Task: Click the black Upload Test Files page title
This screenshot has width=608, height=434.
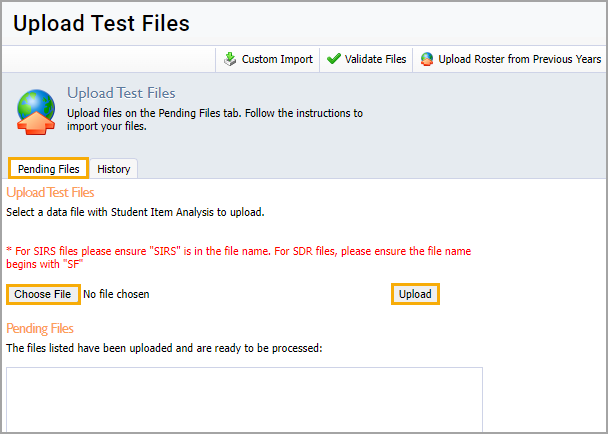Action: pyautogui.click(x=101, y=23)
